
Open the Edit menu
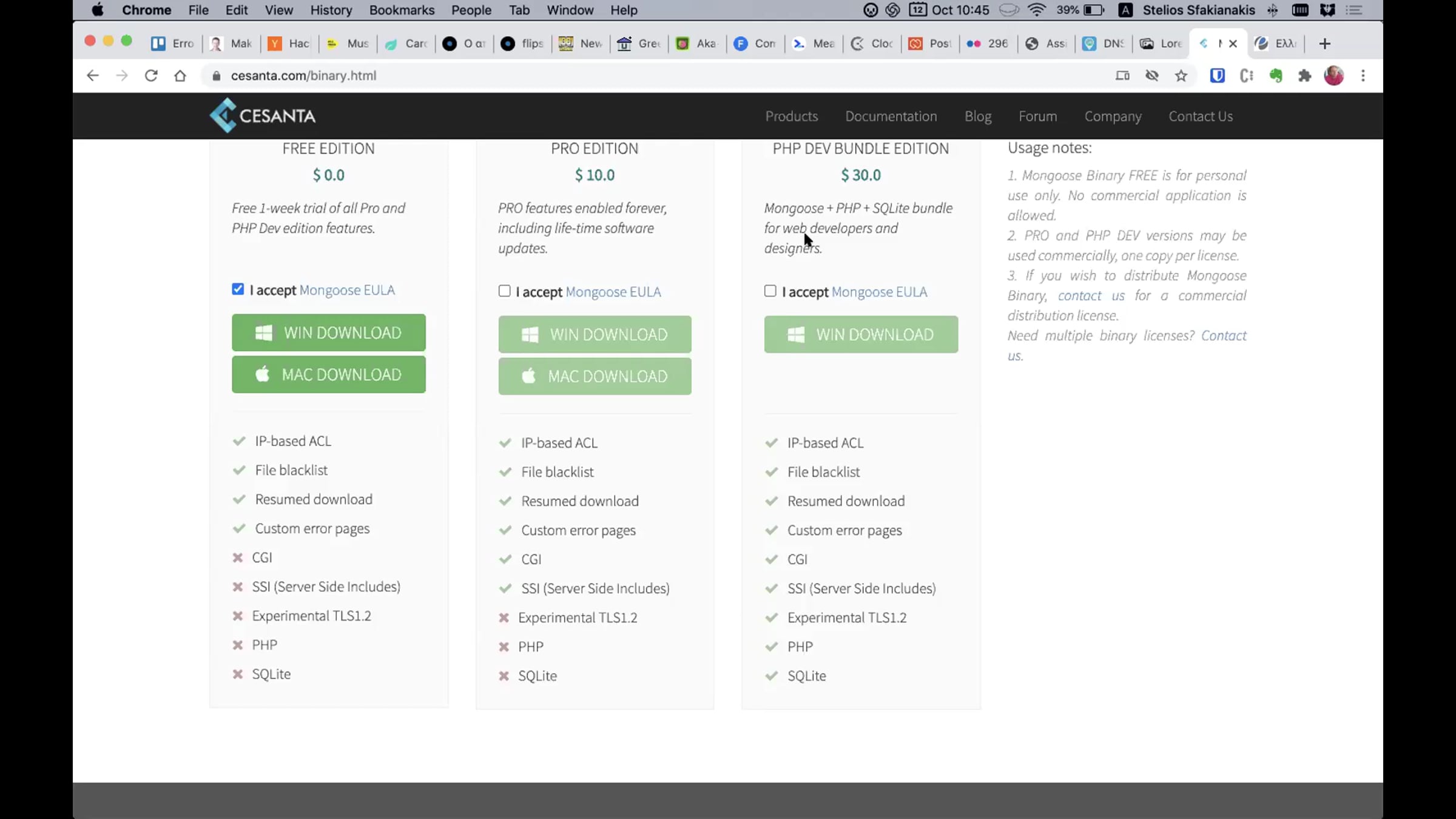(237, 10)
